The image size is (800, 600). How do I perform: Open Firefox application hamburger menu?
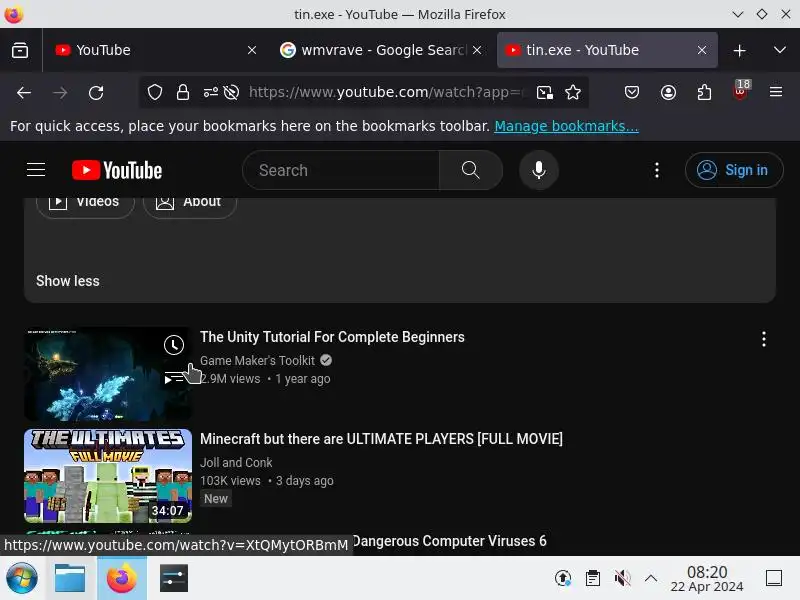coord(776,92)
